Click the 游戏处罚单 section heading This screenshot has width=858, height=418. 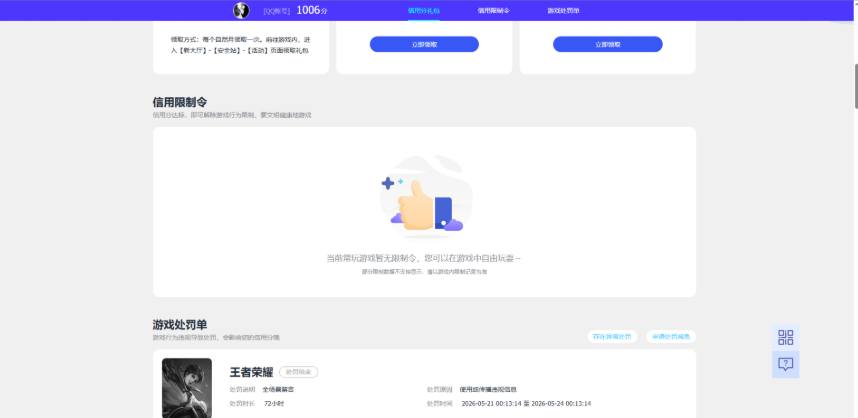[x=180, y=324]
